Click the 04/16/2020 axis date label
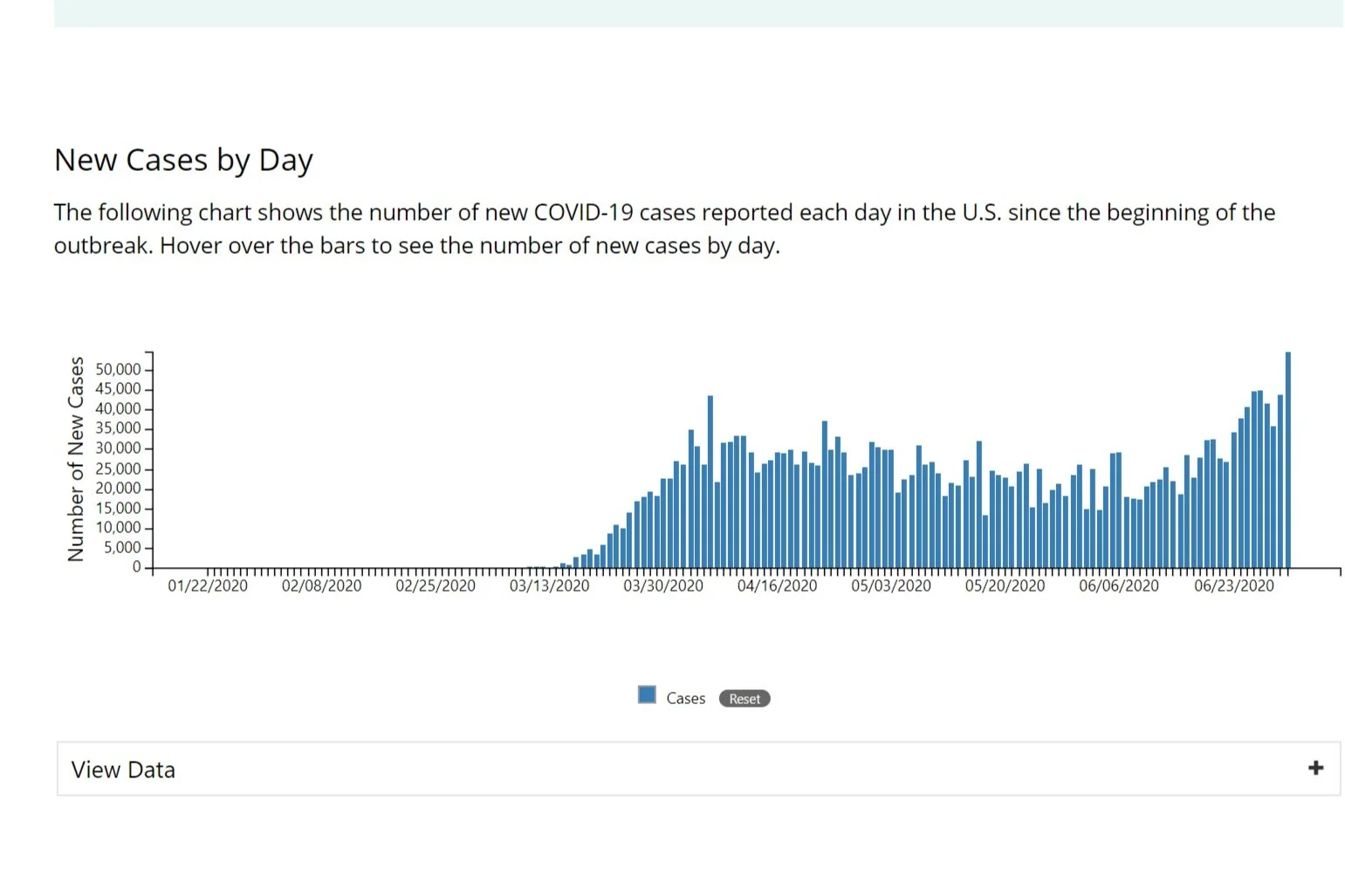Viewport: 1345px width, 896px height. pos(777,585)
